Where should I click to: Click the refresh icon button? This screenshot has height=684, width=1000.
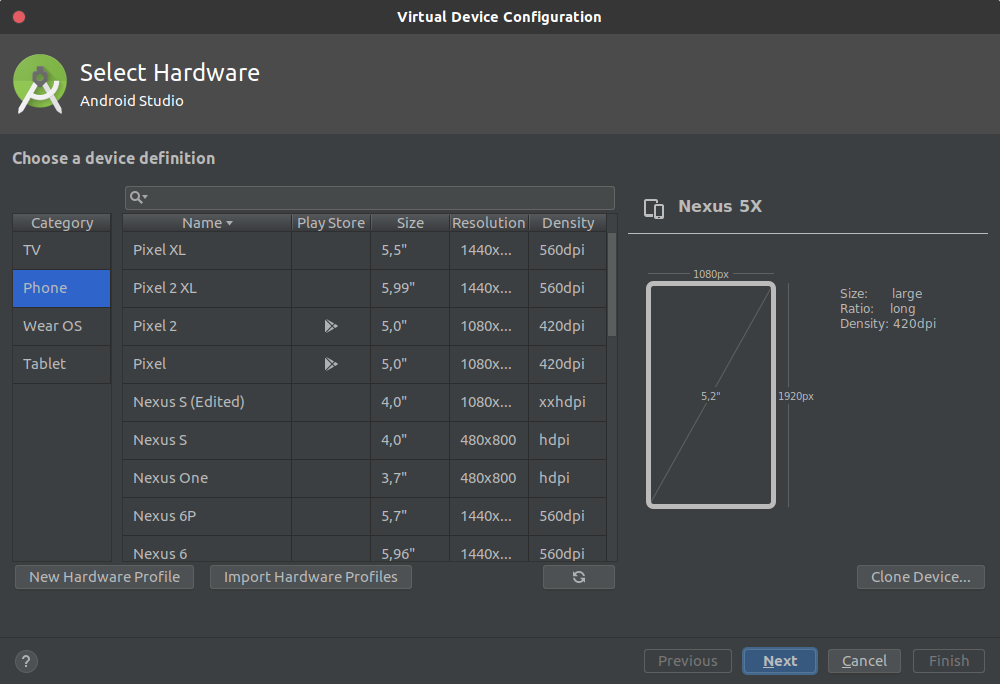(578, 577)
